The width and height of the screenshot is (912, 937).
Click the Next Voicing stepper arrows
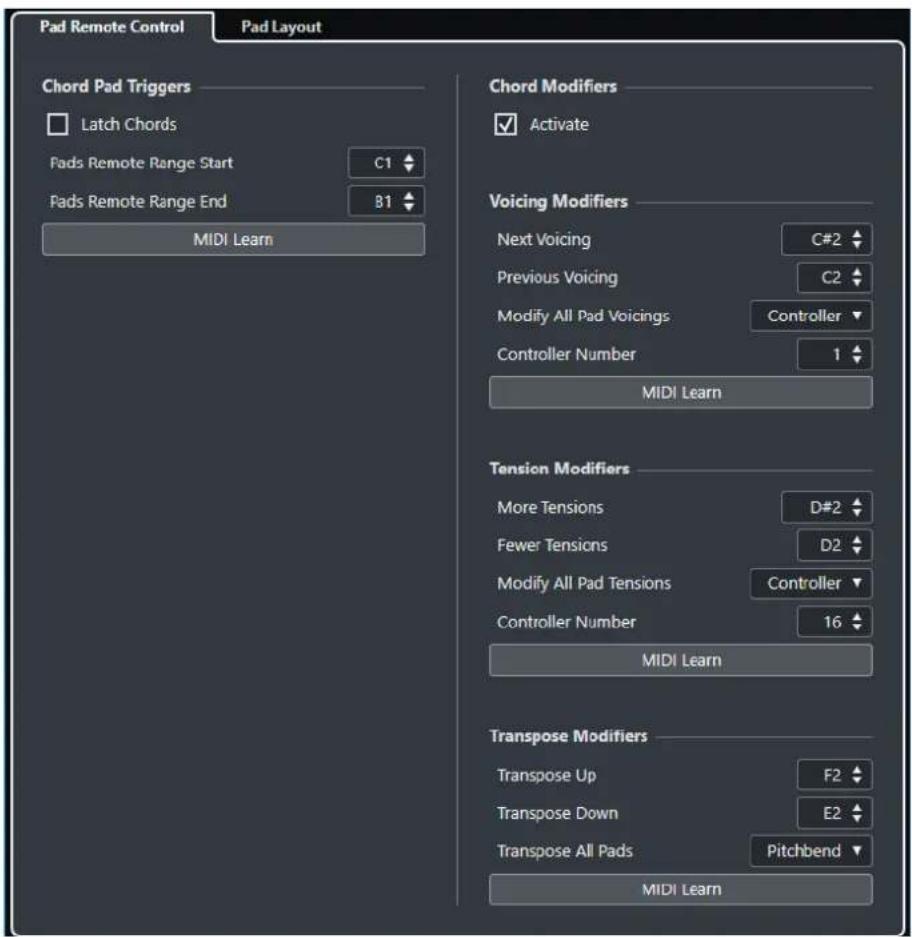point(857,240)
